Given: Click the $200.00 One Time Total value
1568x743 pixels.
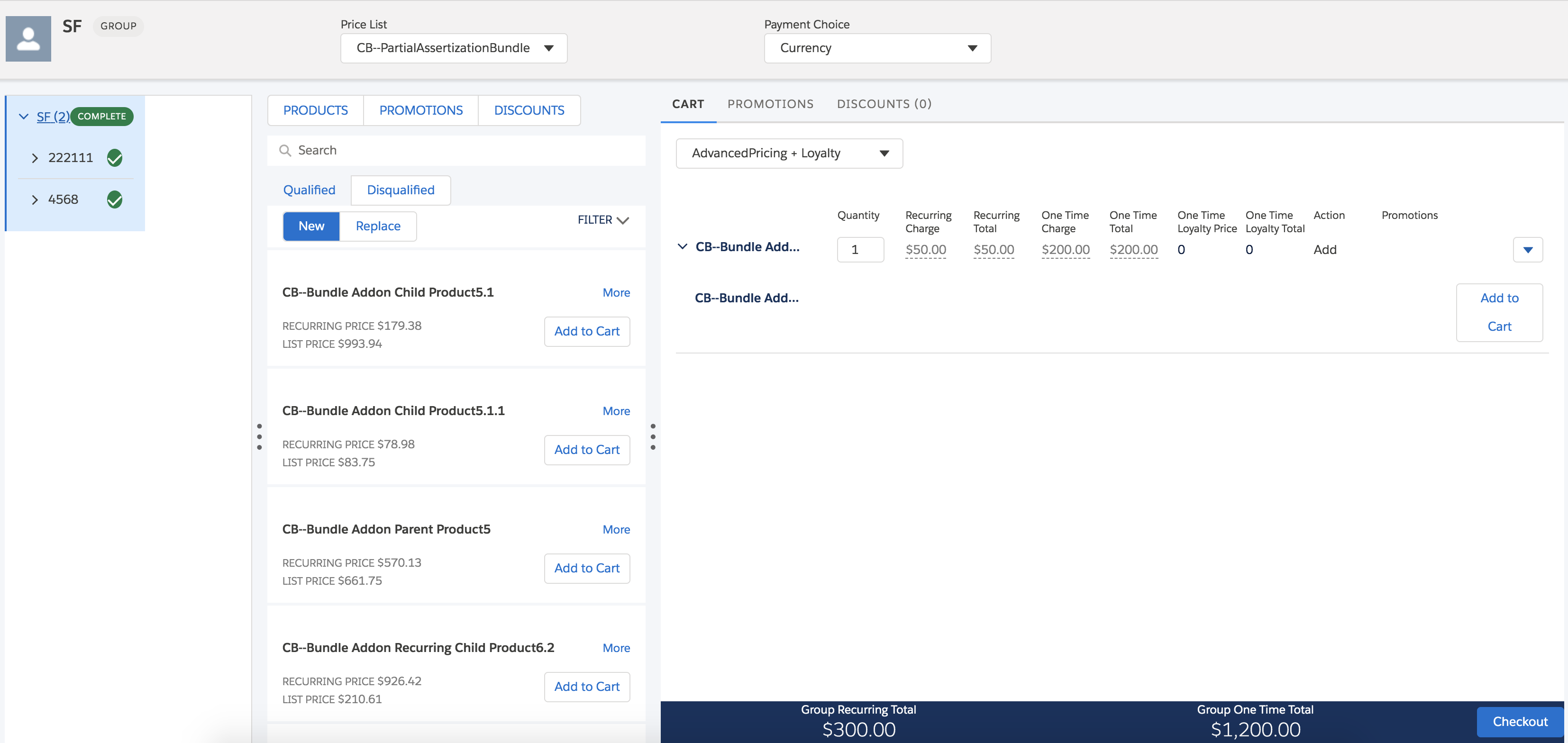Looking at the screenshot, I should (1133, 250).
